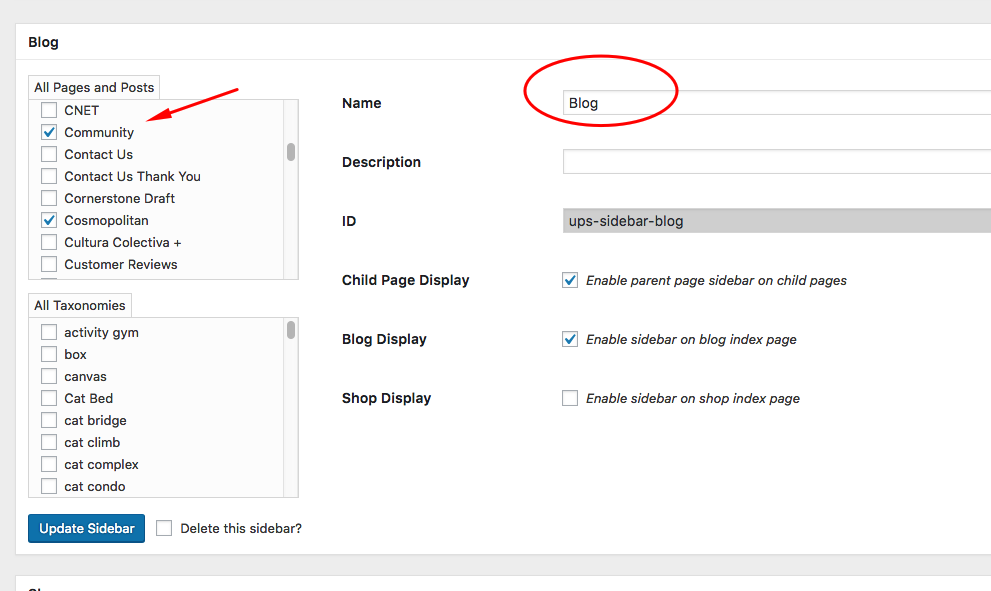Click the pages and posts list scrollbar
Viewport: 991px width, 591px height.
291,152
